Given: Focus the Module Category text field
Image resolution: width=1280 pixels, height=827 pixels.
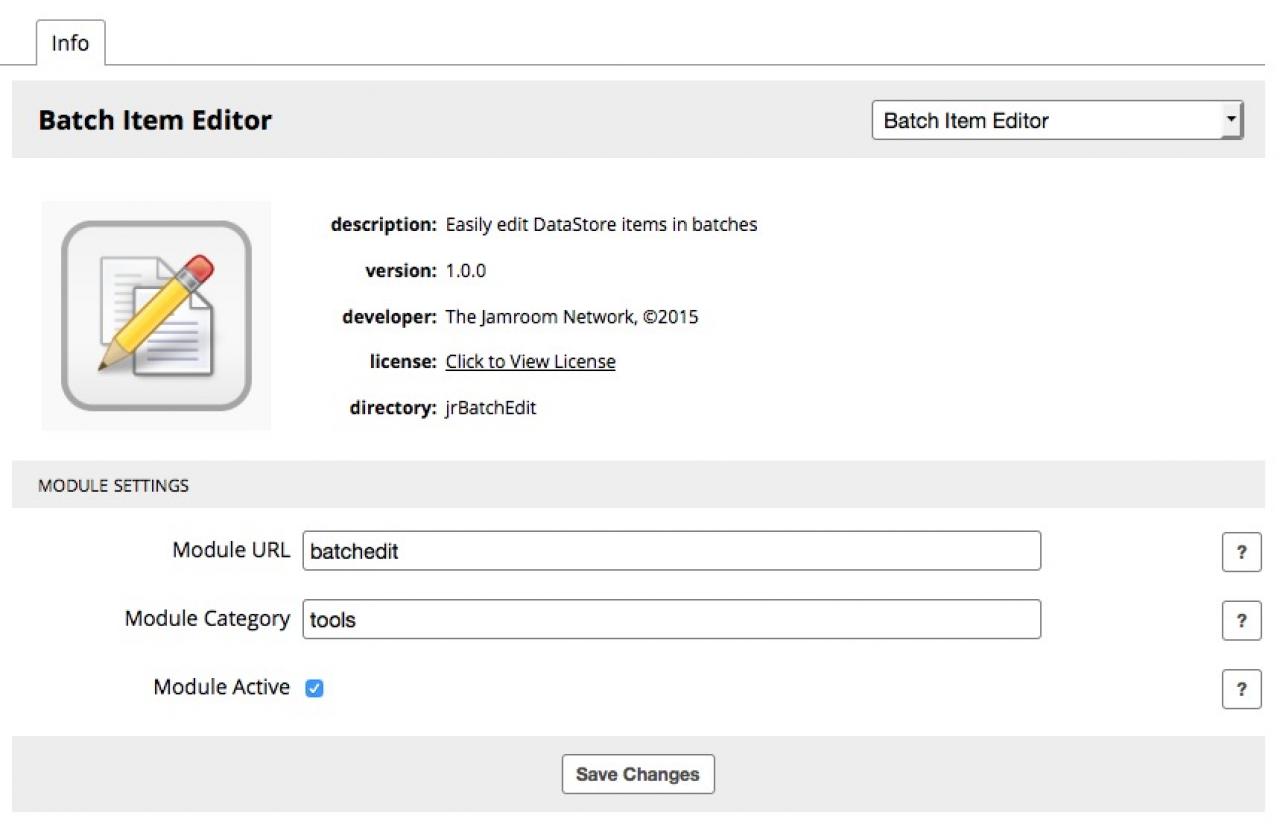Looking at the screenshot, I should tap(671, 620).
